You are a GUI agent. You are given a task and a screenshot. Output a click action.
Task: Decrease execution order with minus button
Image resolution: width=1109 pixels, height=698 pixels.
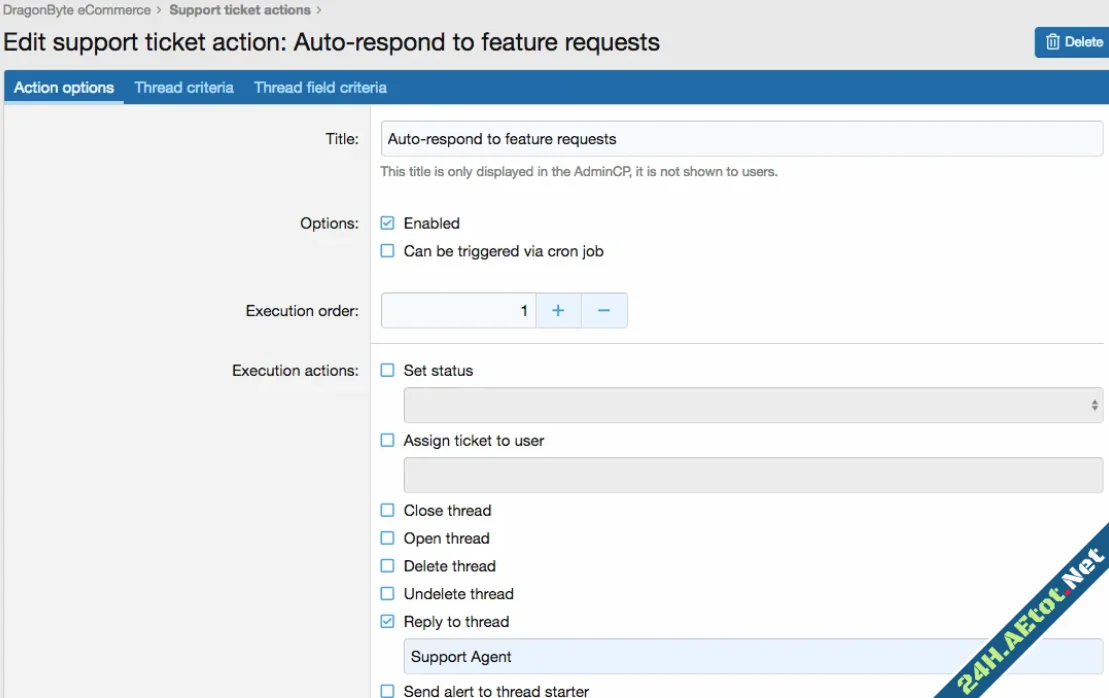[x=604, y=311]
